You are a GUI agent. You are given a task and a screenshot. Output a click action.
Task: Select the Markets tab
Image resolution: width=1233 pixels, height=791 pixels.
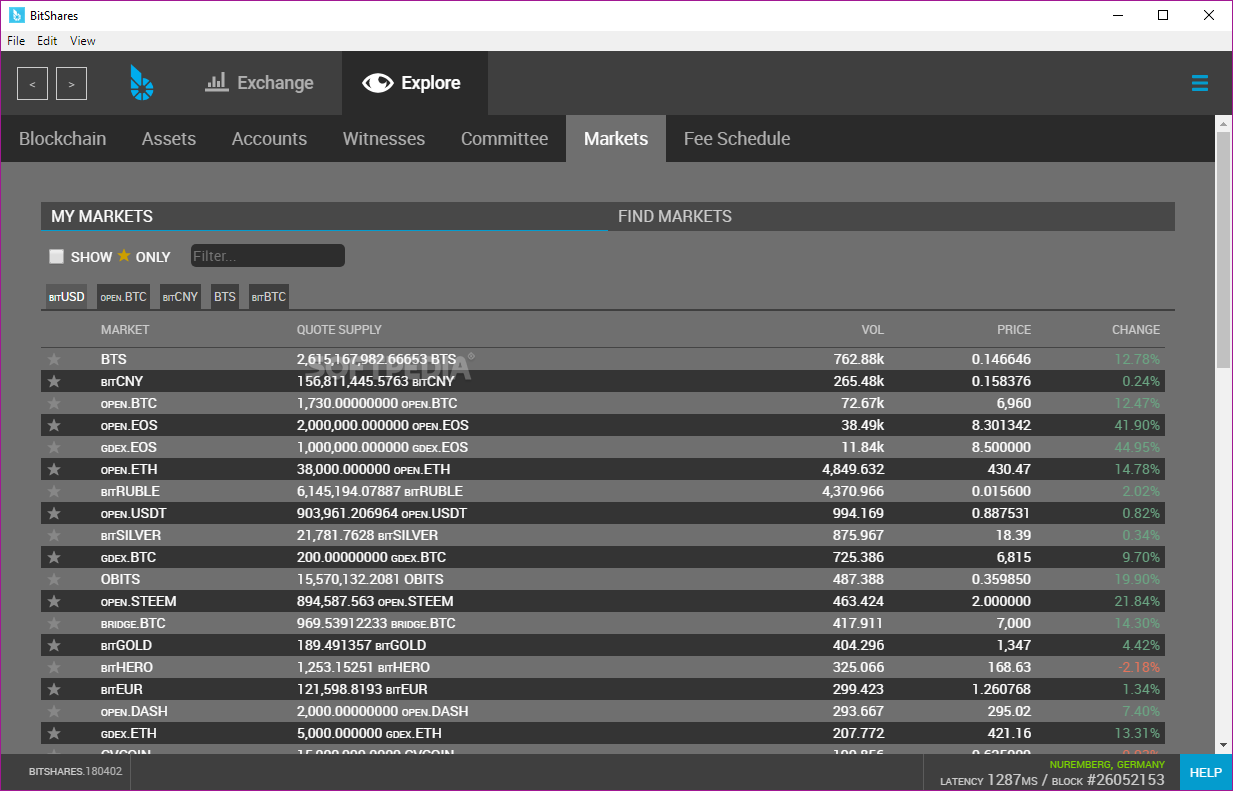(x=616, y=139)
